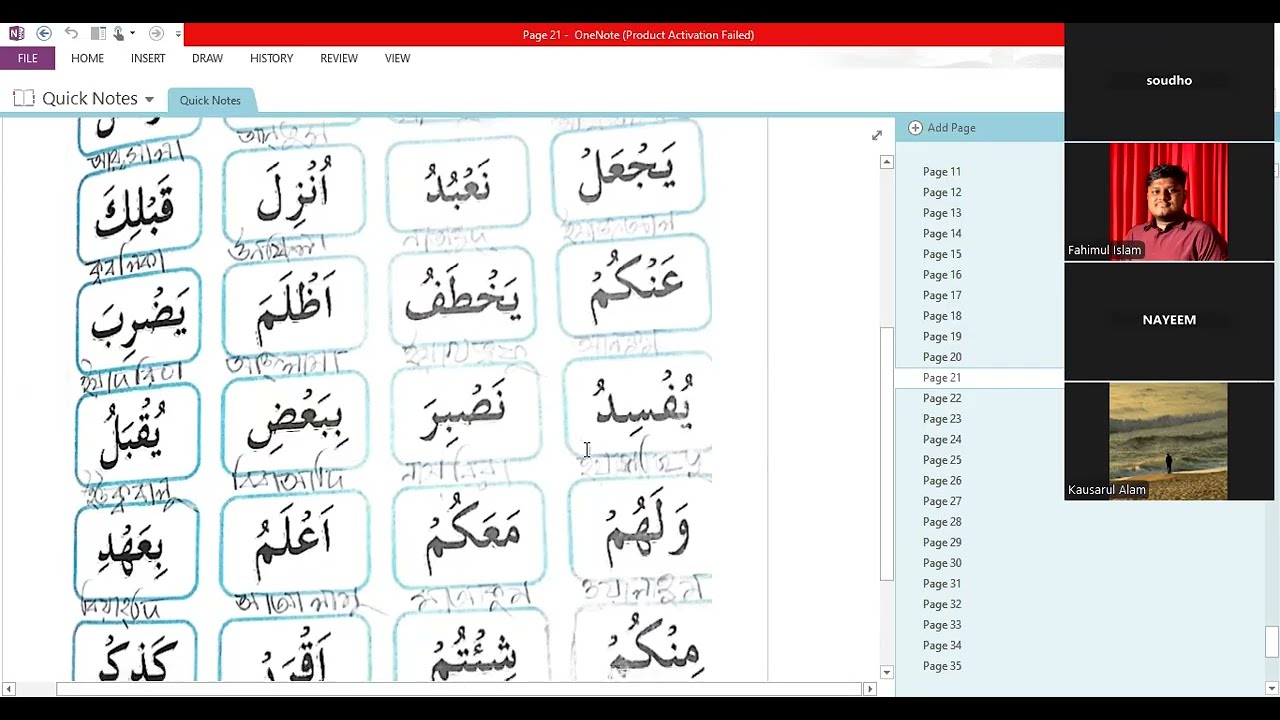Click the expand page full-view arrow icon
The height and width of the screenshot is (720, 1280).
pos(877,135)
